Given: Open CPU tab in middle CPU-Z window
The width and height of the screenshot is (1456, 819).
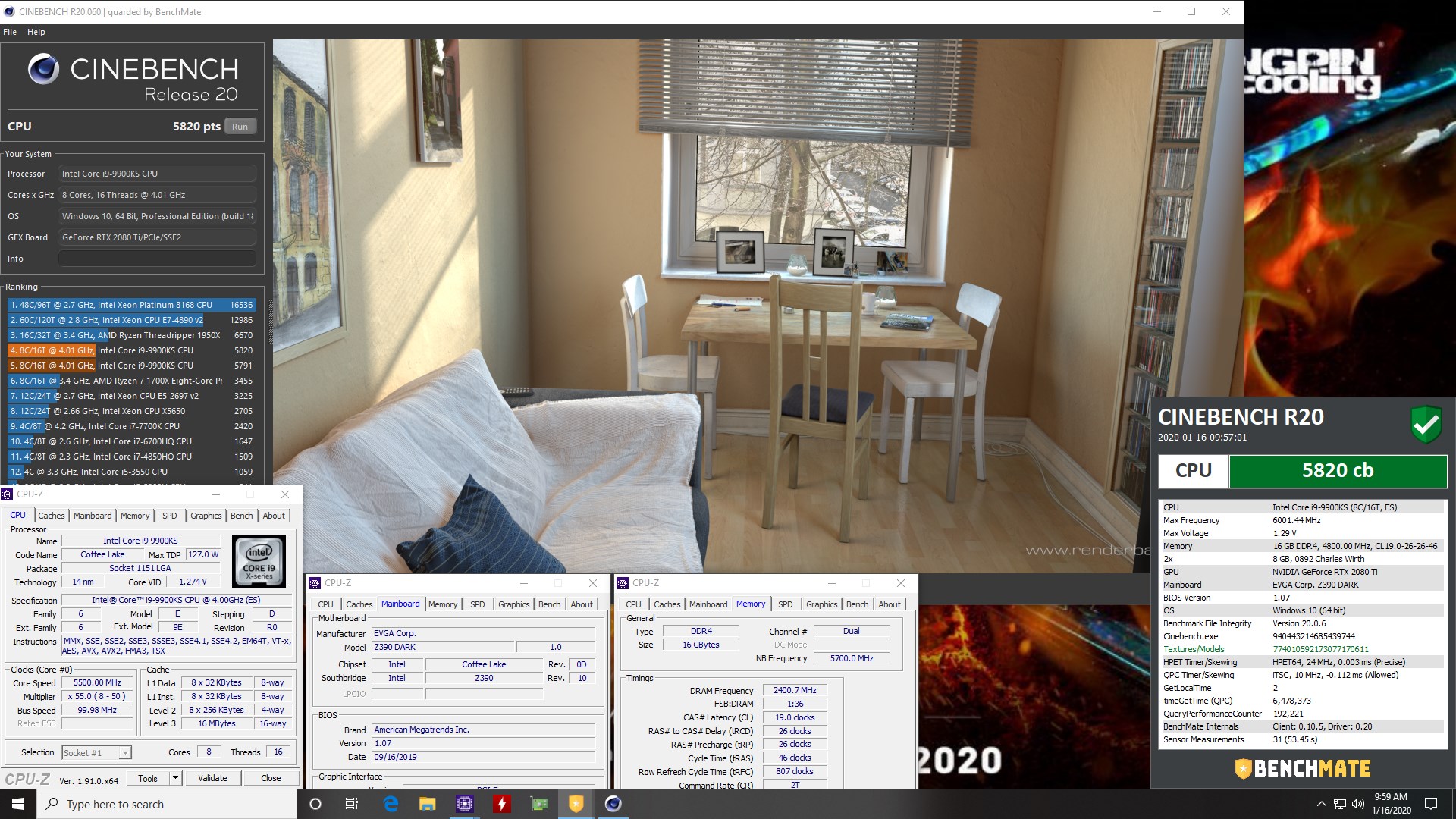Looking at the screenshot, I should pyautogui.click(x=325, y=604).
